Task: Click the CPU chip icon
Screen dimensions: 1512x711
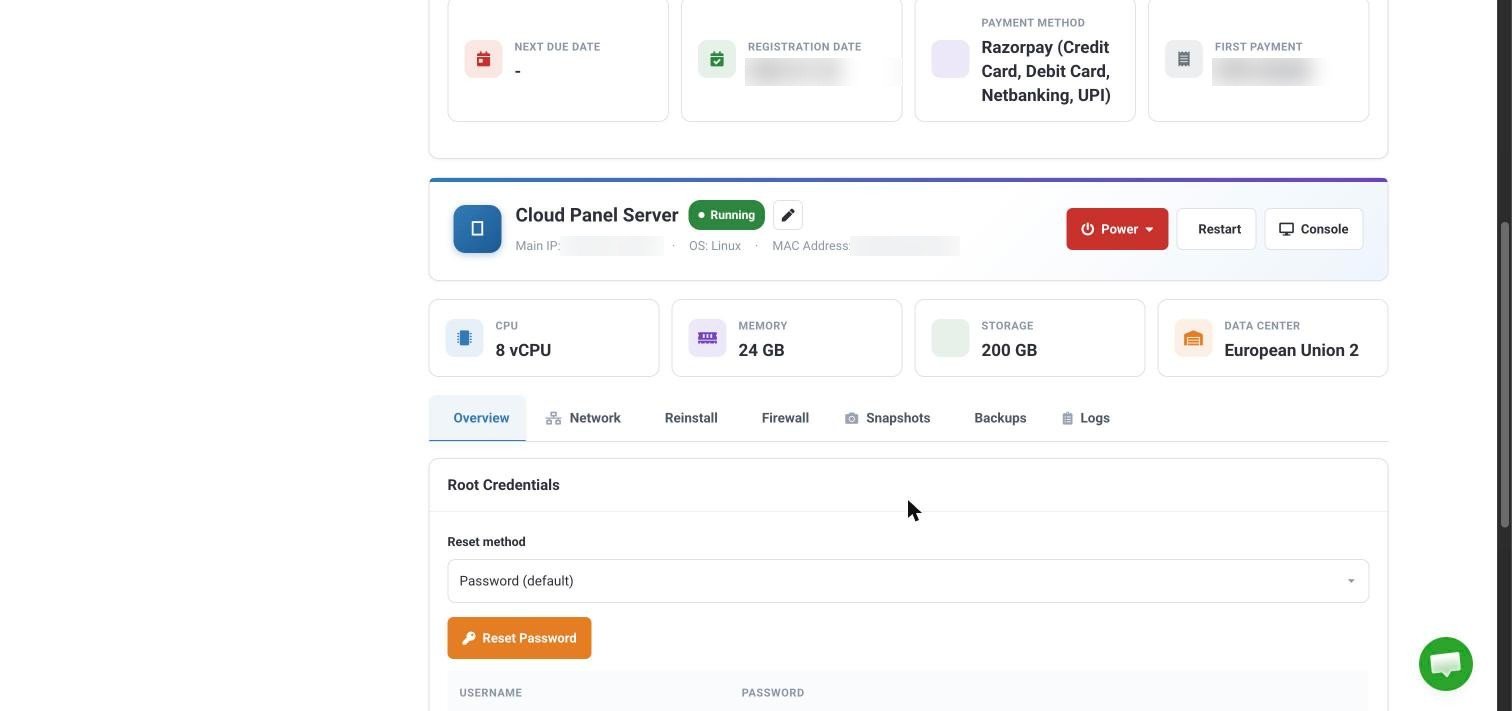Action: pos(464,338)
